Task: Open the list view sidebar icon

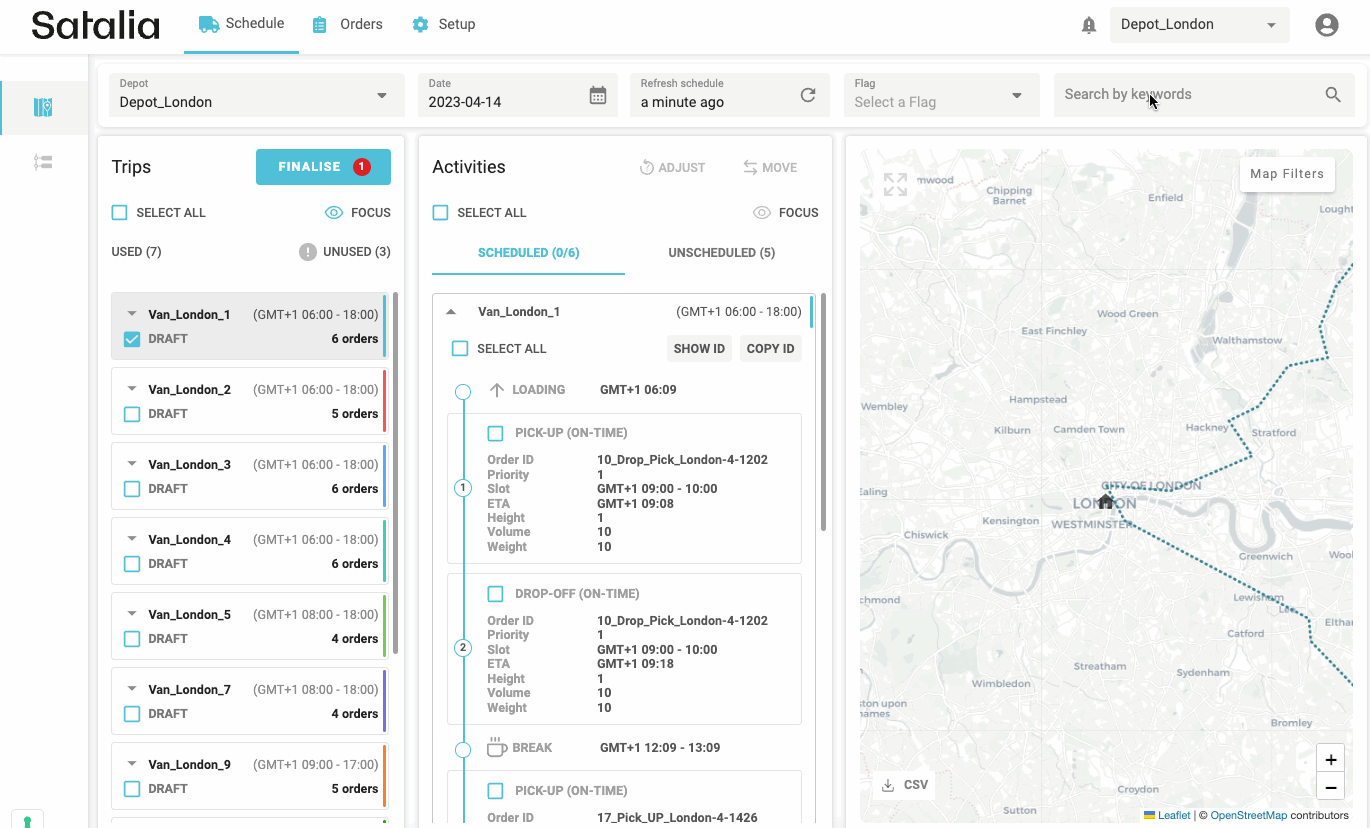Action: pyautogui.click(x=43, y=162)
